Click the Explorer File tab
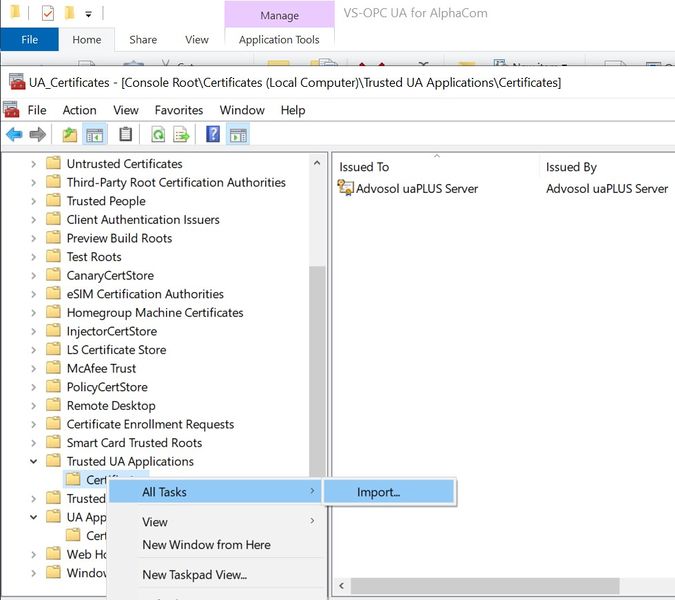Screen dimensions: 675x600 click(x=29, y=40)
